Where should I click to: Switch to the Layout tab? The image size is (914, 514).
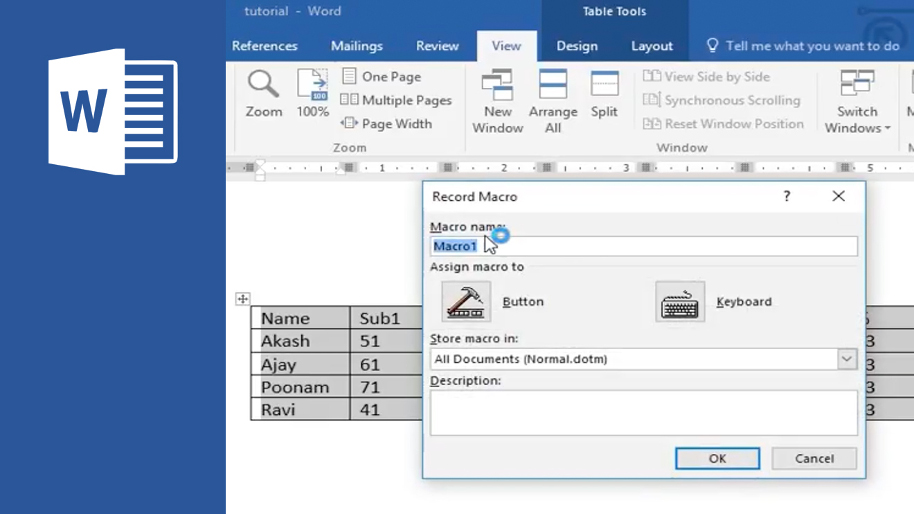tap(652, 46)
